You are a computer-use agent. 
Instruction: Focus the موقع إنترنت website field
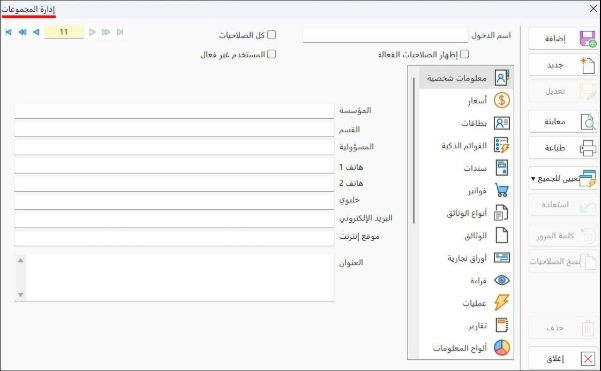pos(174,238)
